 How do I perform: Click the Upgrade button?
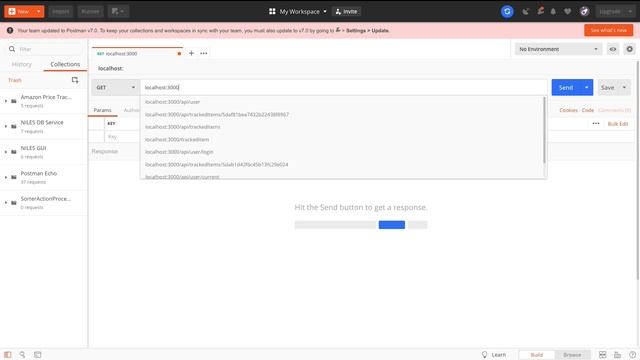[610, 11]
